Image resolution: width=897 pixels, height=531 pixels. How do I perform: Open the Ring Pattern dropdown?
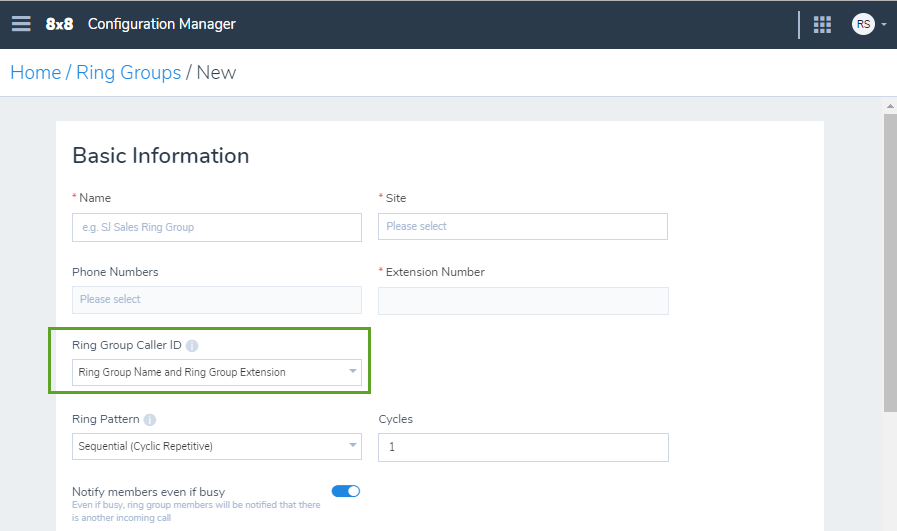[217, 446]
